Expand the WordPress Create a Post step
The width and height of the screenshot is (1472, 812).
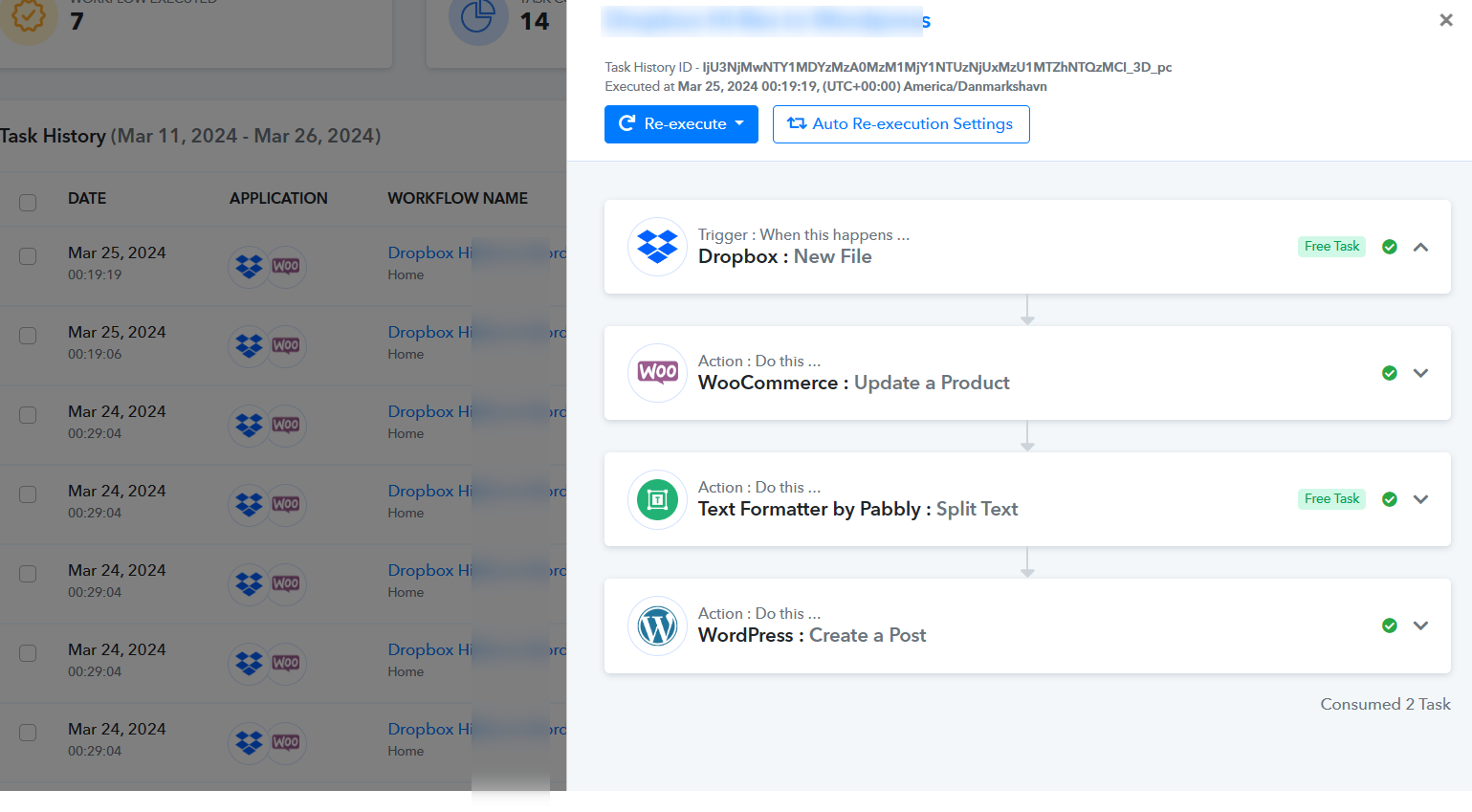pos(1421,625)
